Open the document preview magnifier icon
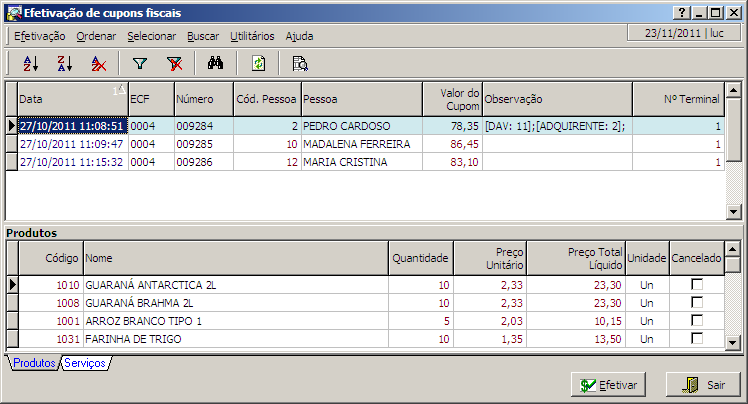Screen dimensions: 748x404 pyautogui.click(x=299, y=63)
